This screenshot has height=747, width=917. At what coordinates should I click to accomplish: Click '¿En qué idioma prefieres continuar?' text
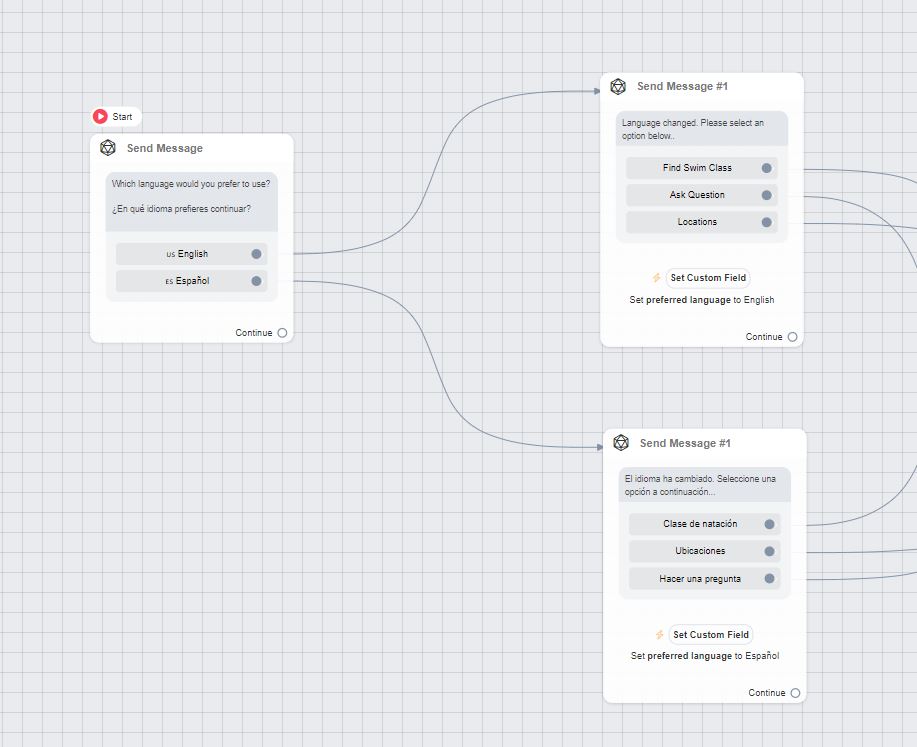[181, 209]
